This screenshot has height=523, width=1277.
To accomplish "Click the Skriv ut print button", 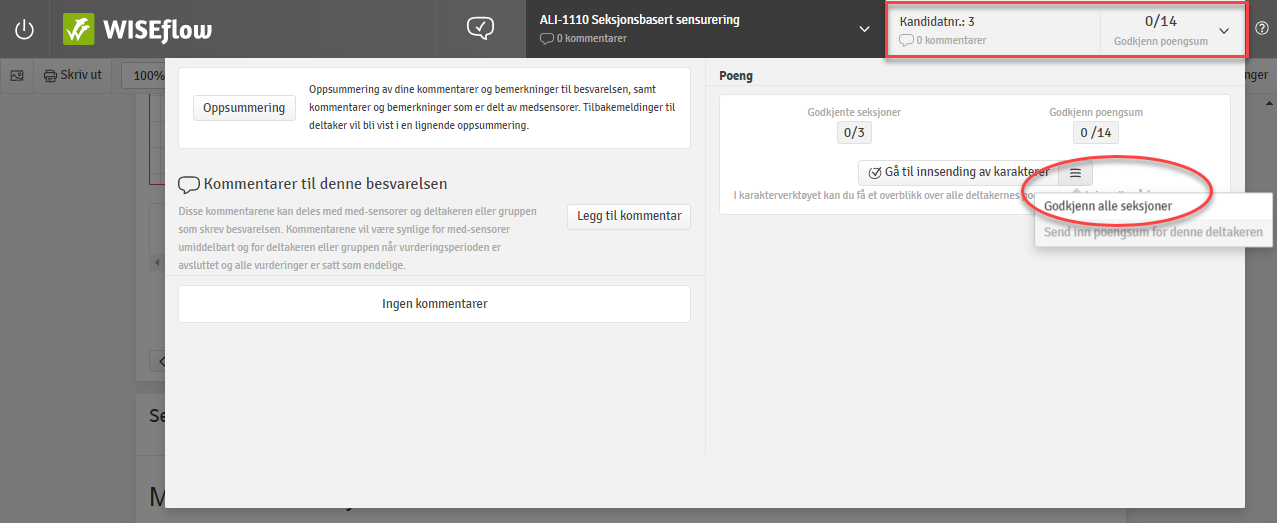I will pos(73,75).
